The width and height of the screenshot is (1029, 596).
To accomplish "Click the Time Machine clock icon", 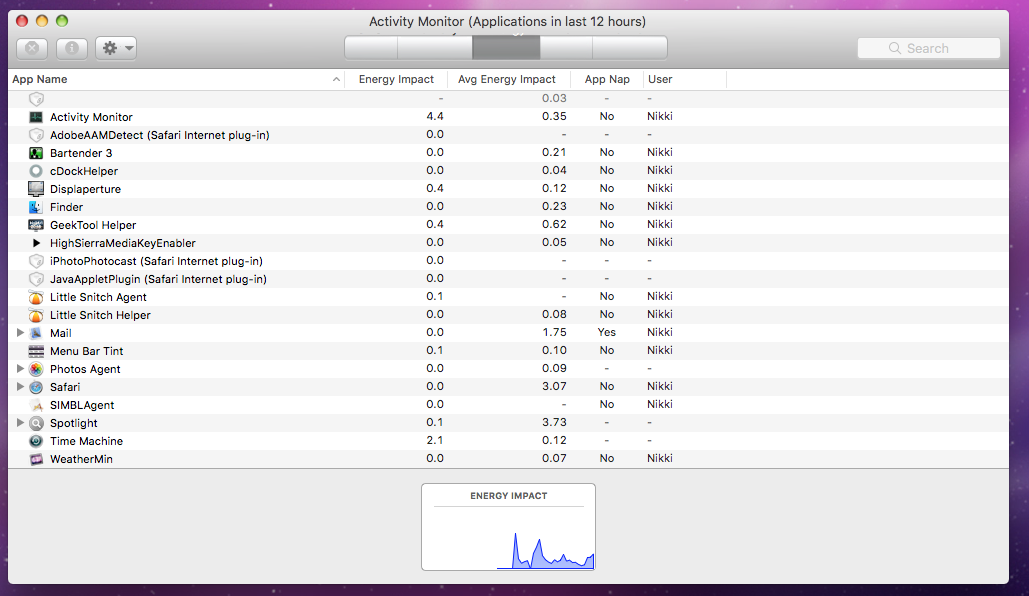I will click(36, 441).
